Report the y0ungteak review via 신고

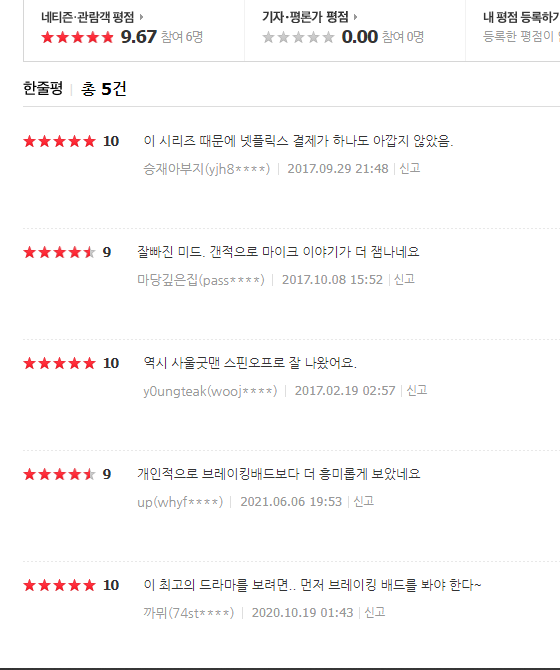(x=416, y=390)
